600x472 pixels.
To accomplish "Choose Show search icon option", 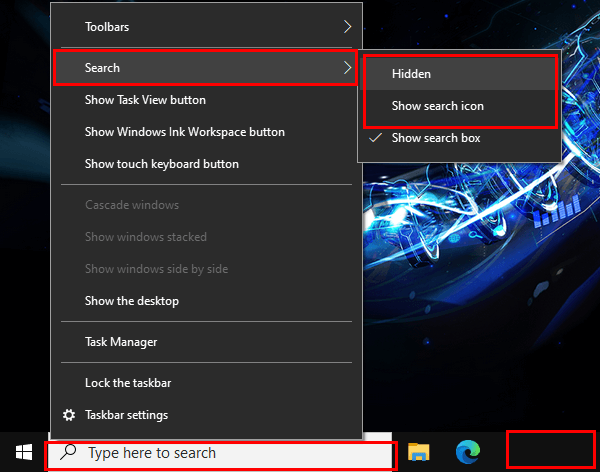I will click(x=438, y=106).
